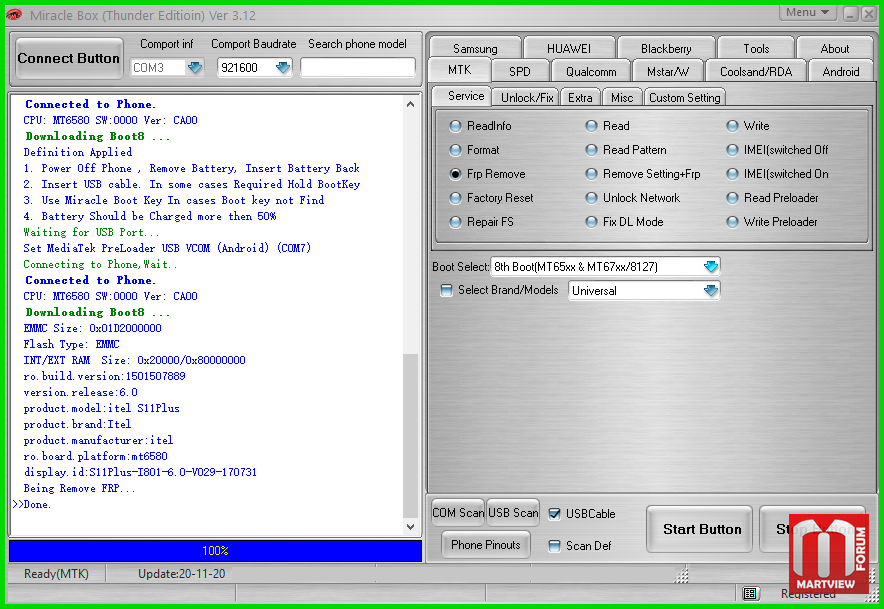Select the Factory Reset radio option

click(455, 198)
